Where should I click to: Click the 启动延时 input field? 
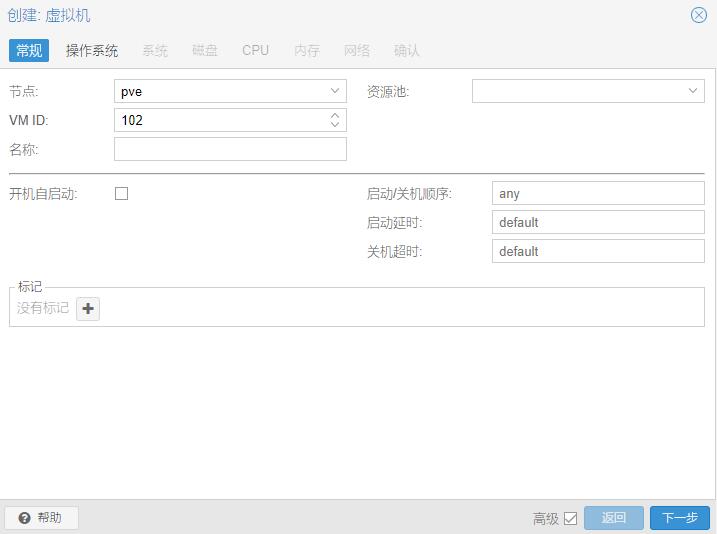598,222
